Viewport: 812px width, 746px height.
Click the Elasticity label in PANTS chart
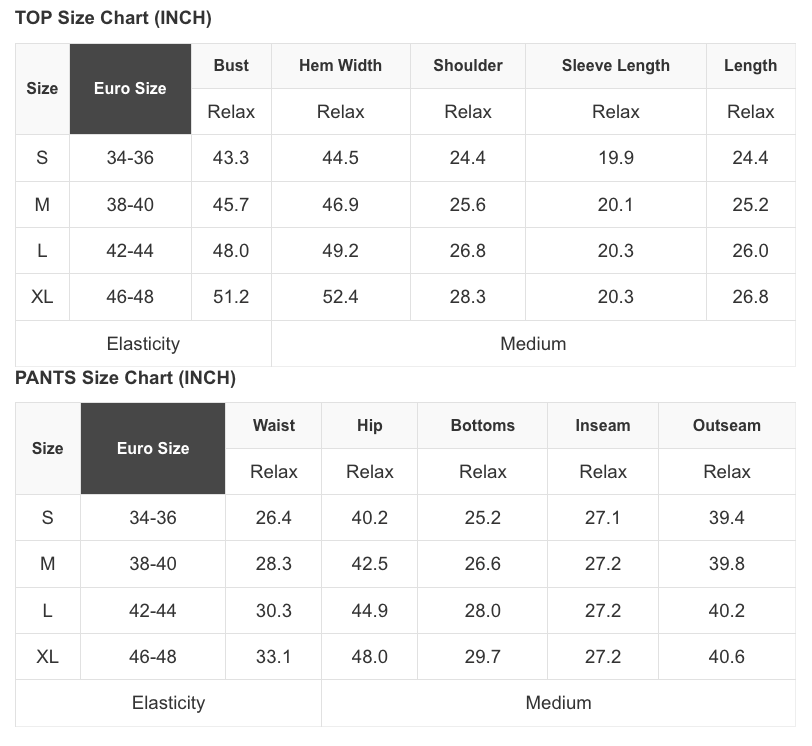(168, 703)
